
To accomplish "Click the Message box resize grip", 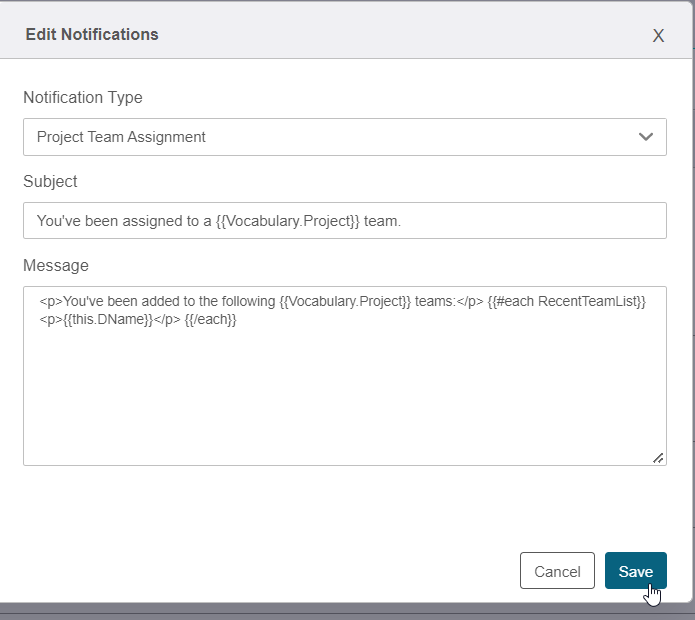I will (658, 458).
